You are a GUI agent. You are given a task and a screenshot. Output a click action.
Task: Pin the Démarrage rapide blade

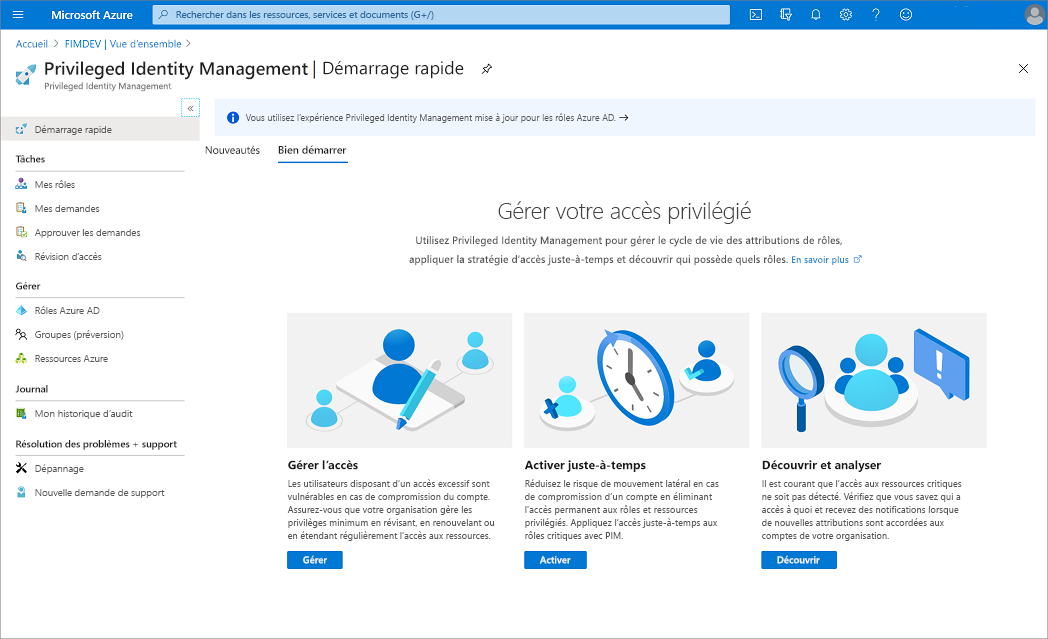coord(487,69)
